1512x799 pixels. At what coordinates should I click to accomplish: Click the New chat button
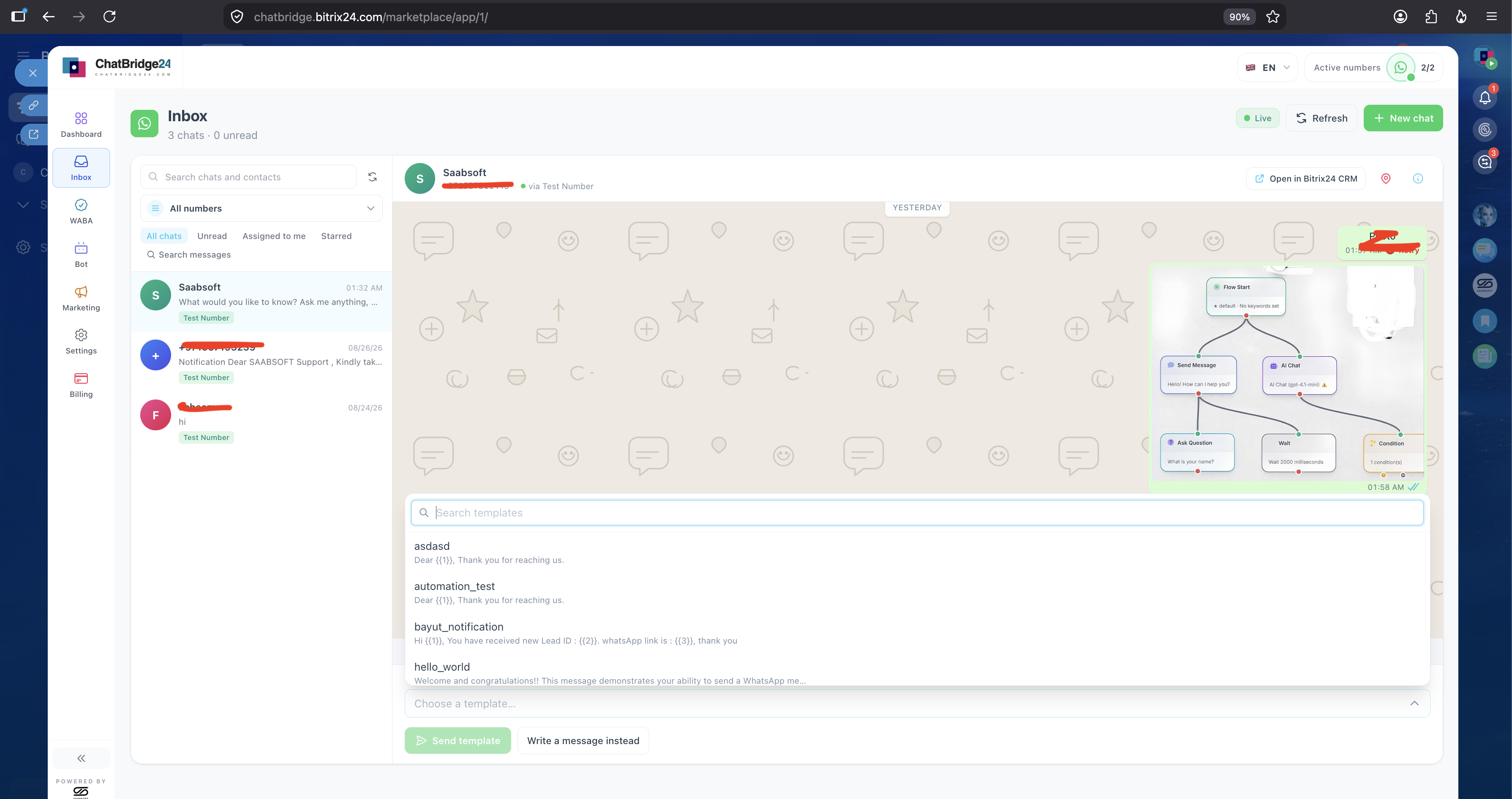1403,118
